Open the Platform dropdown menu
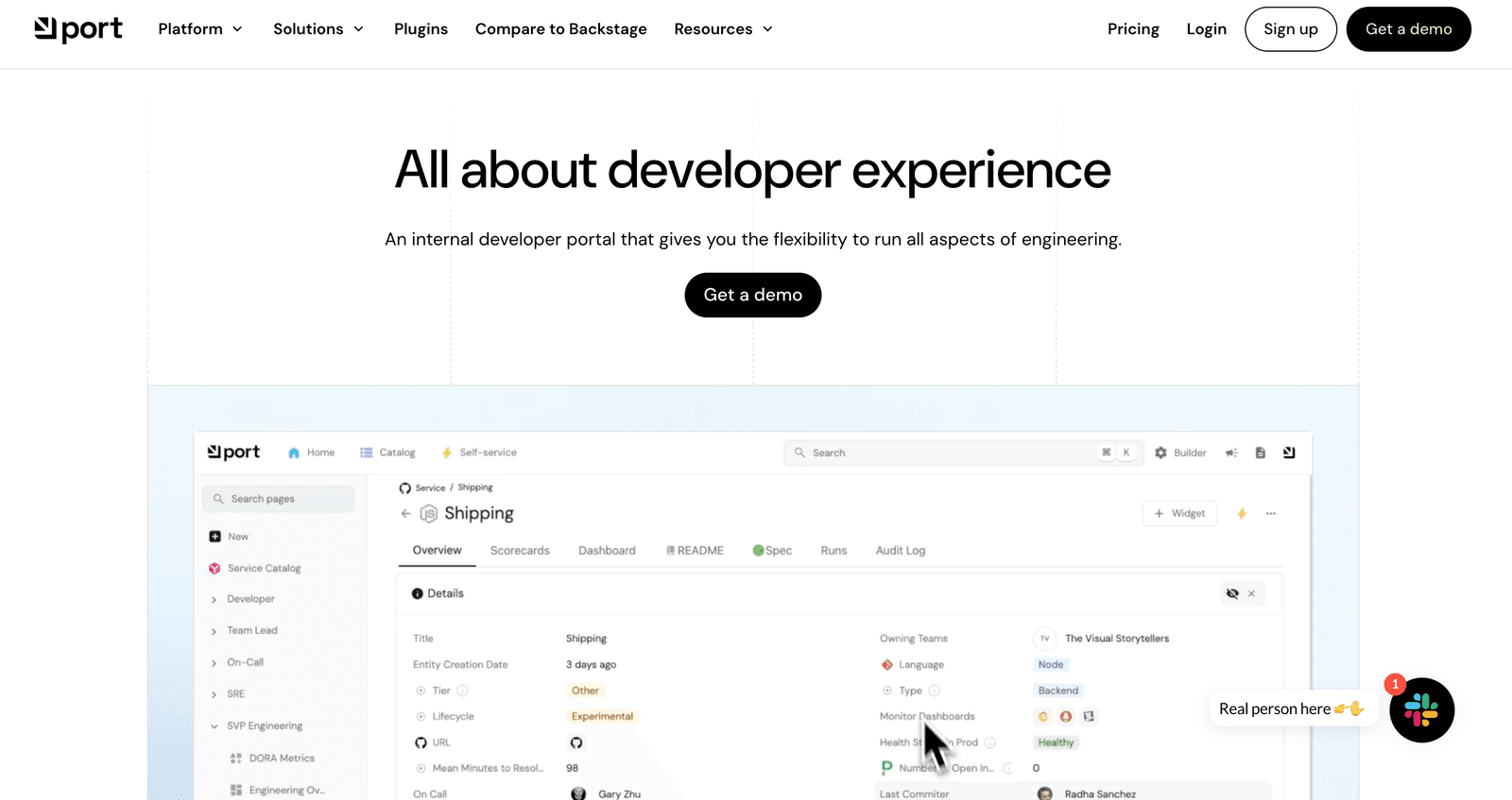This screenshot has width=1512, height=800. tap(200, 29)
